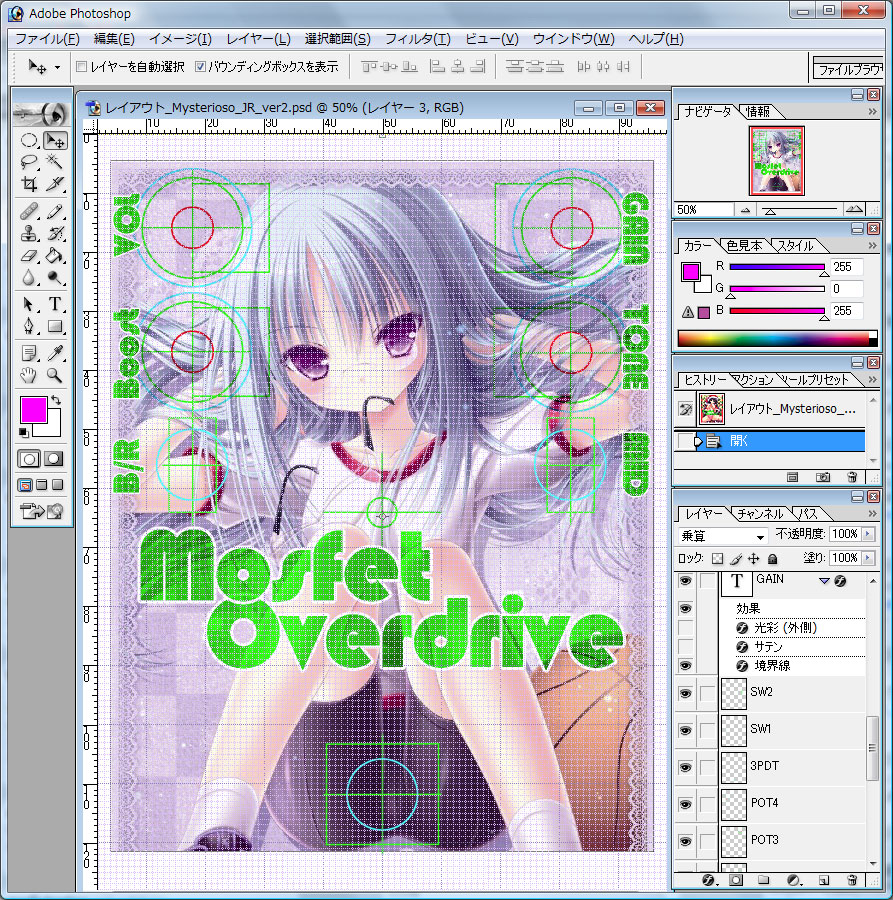Show the 光彩 (外側) effect
The height and width of the screenshot is (900, 893).
coord(685,627)
